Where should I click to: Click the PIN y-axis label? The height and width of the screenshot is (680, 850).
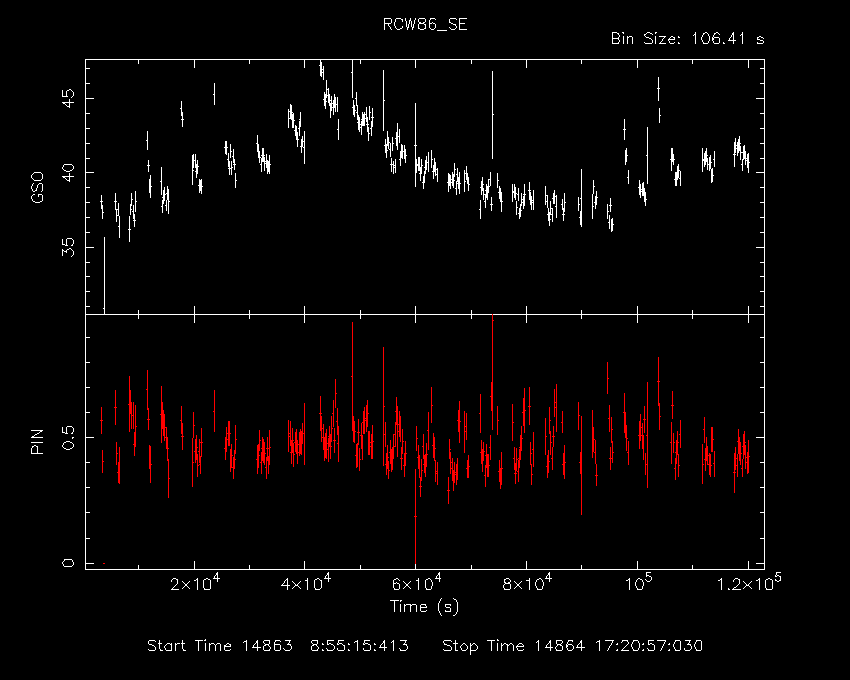[x=37, y=441]
